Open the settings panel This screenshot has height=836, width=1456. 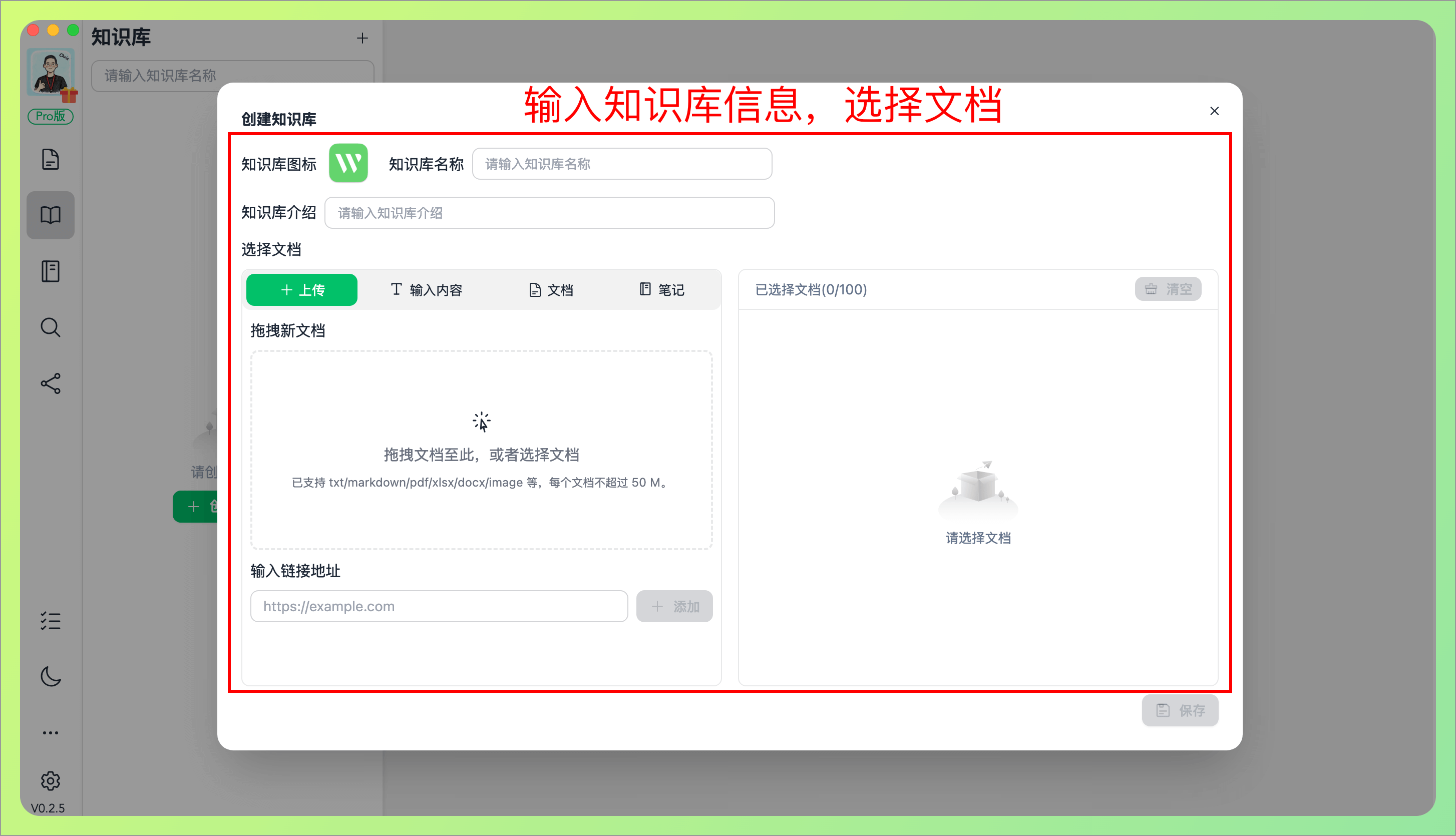click(x=51, y=781)
